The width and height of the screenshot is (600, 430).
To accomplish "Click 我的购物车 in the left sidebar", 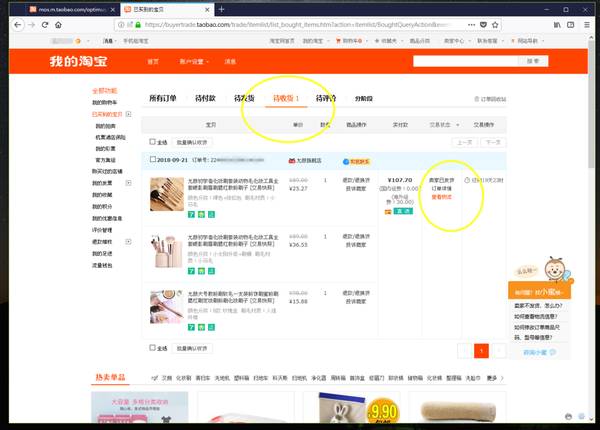I will 104,103.
